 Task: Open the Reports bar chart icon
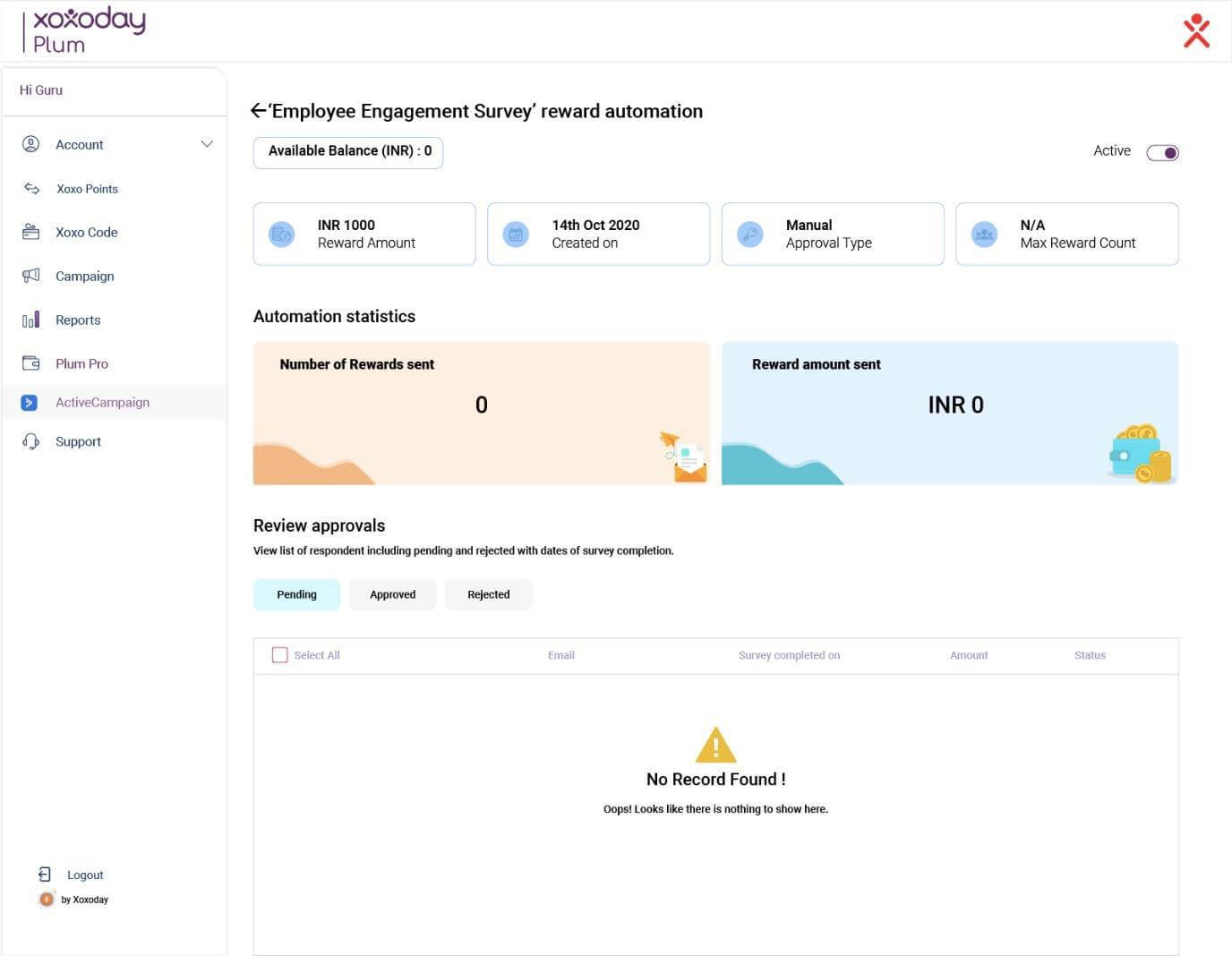[31, 320]
